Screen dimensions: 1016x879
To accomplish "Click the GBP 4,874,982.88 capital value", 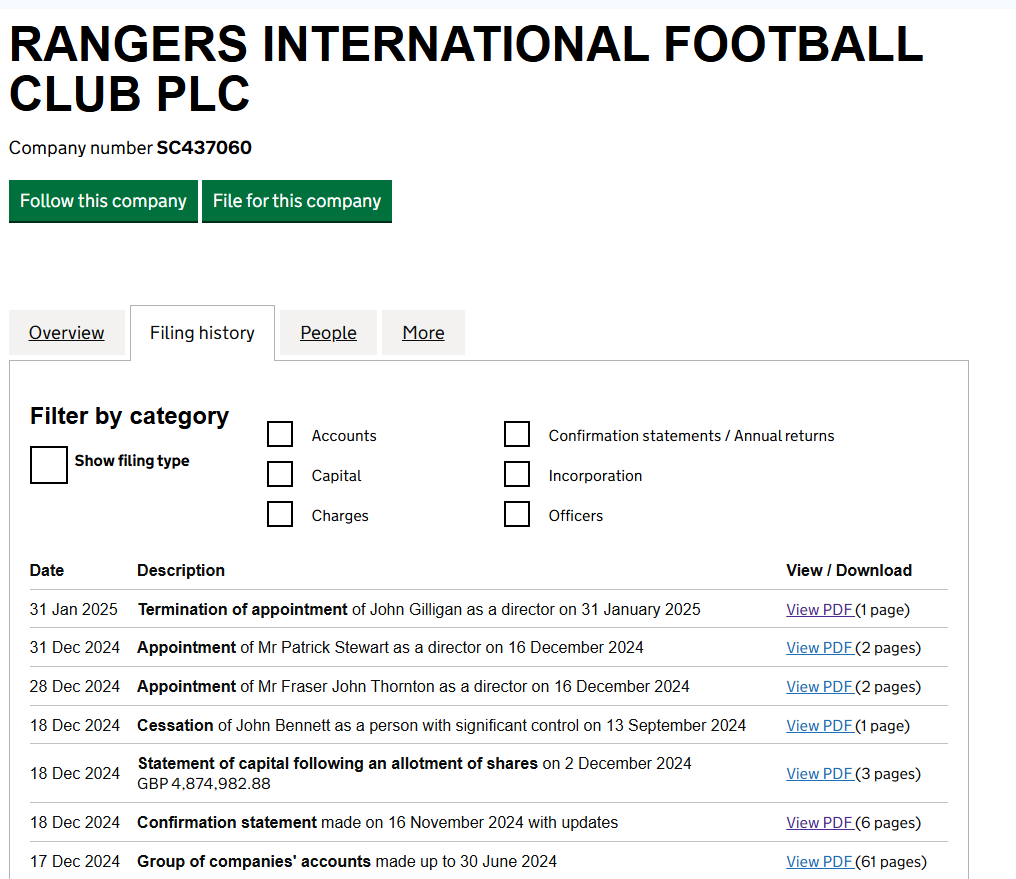I will coord(203,784).
